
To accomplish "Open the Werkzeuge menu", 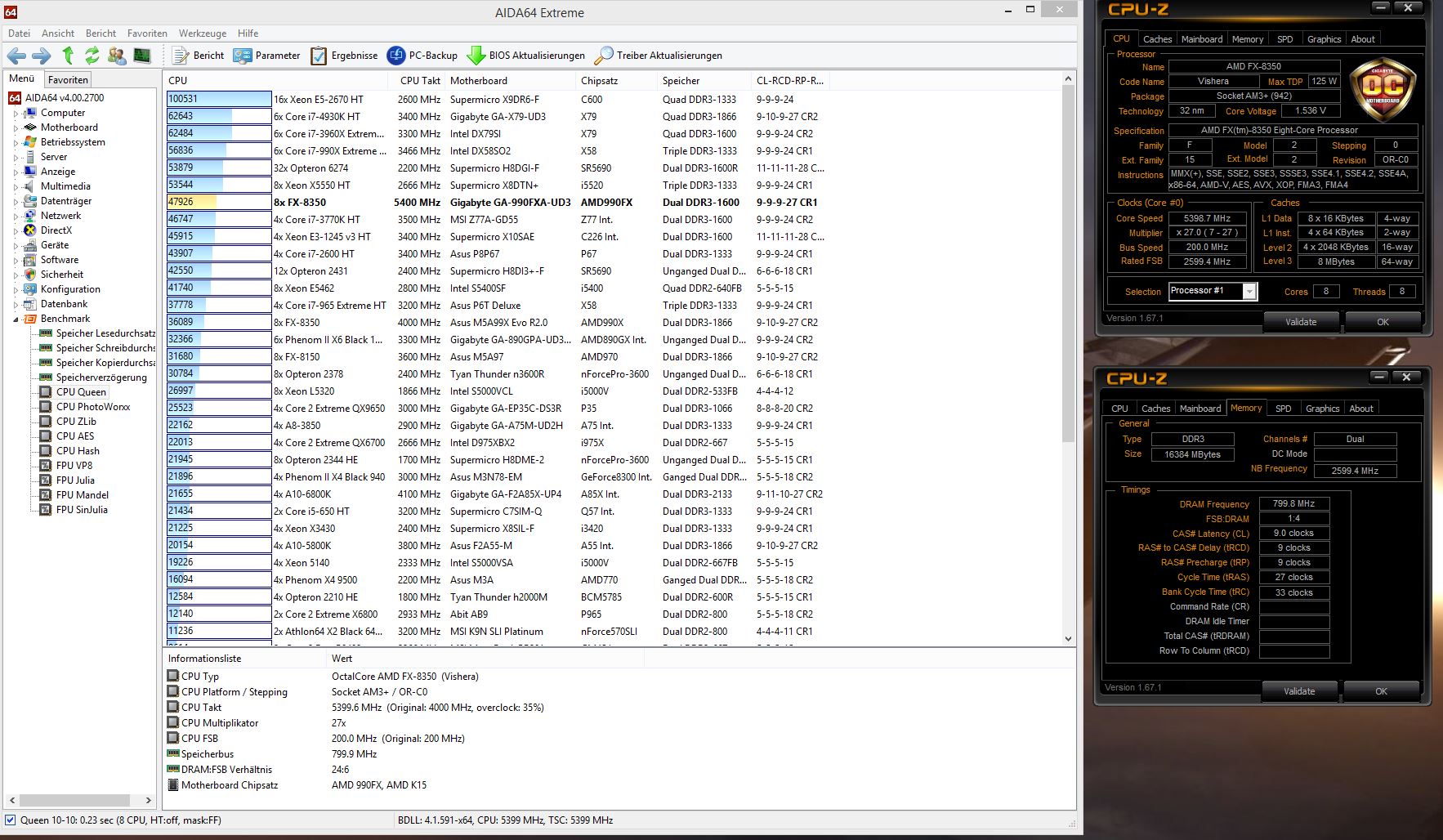I will click(x=203, y=34).
